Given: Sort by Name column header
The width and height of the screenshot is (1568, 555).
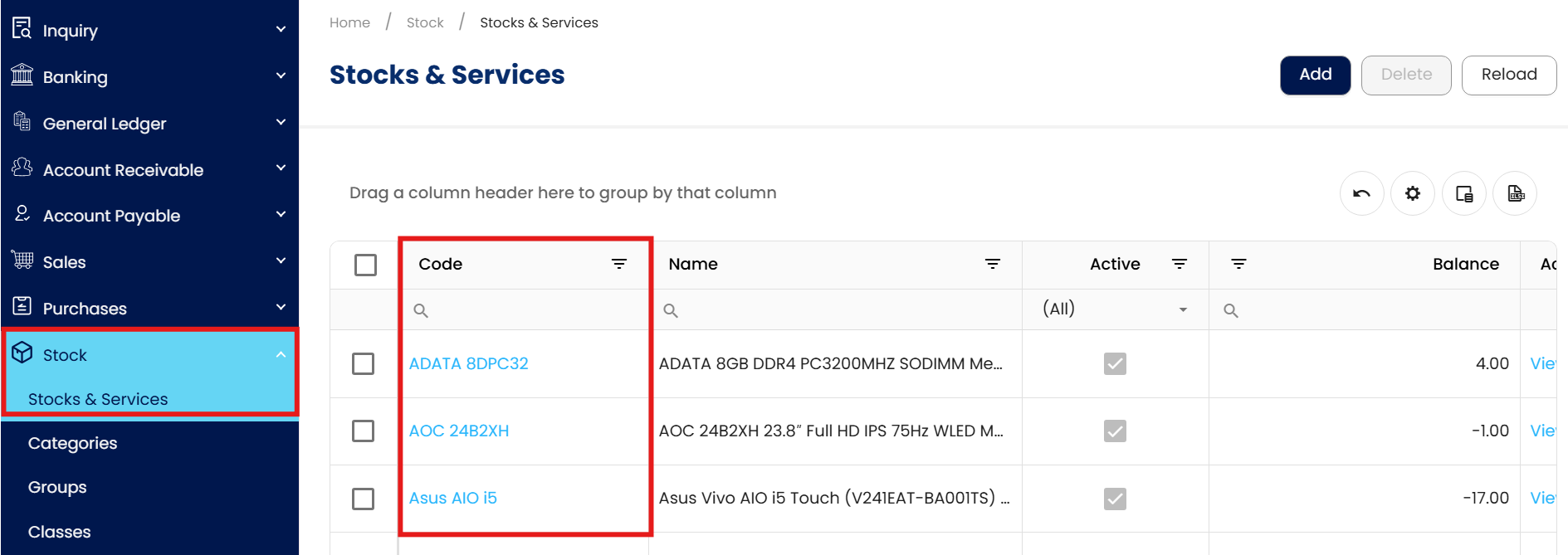Looking at the screenshot, I should 693,264.
